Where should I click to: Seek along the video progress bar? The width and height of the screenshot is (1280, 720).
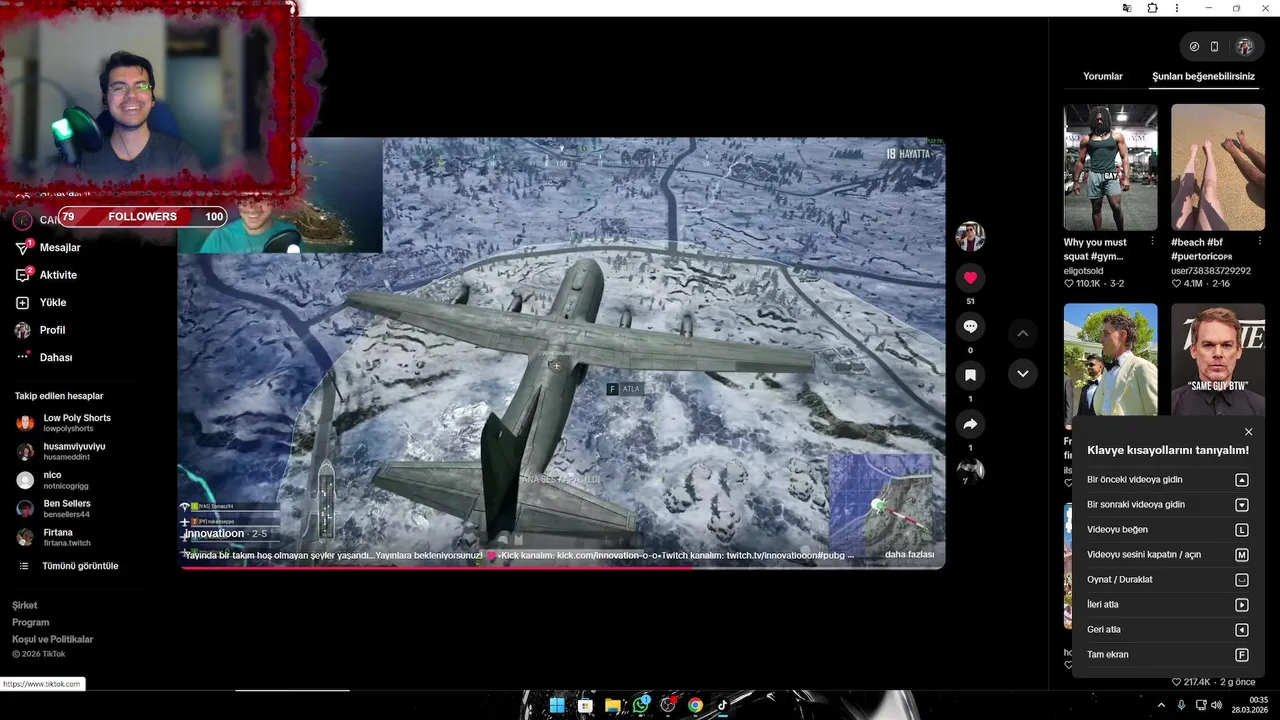point(562,567)
